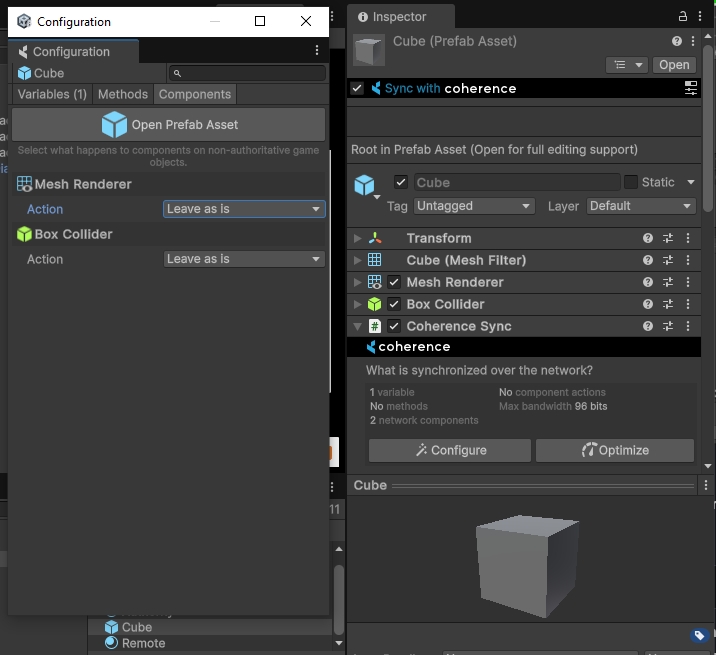Click the asset label tag icon
This screenshot has height=655, width=716.
(x=700, y=635)
